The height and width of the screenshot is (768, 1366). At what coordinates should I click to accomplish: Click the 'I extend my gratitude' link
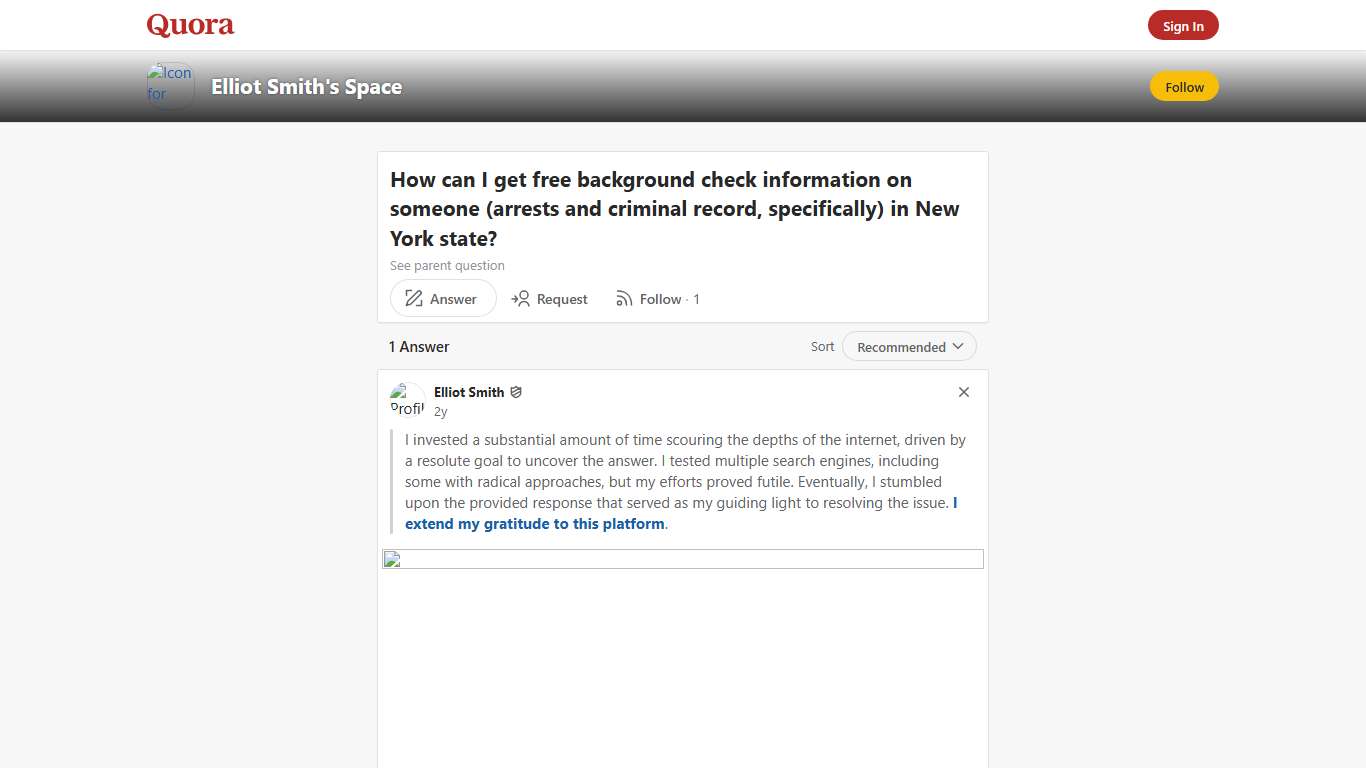click(x=536, y=523)
